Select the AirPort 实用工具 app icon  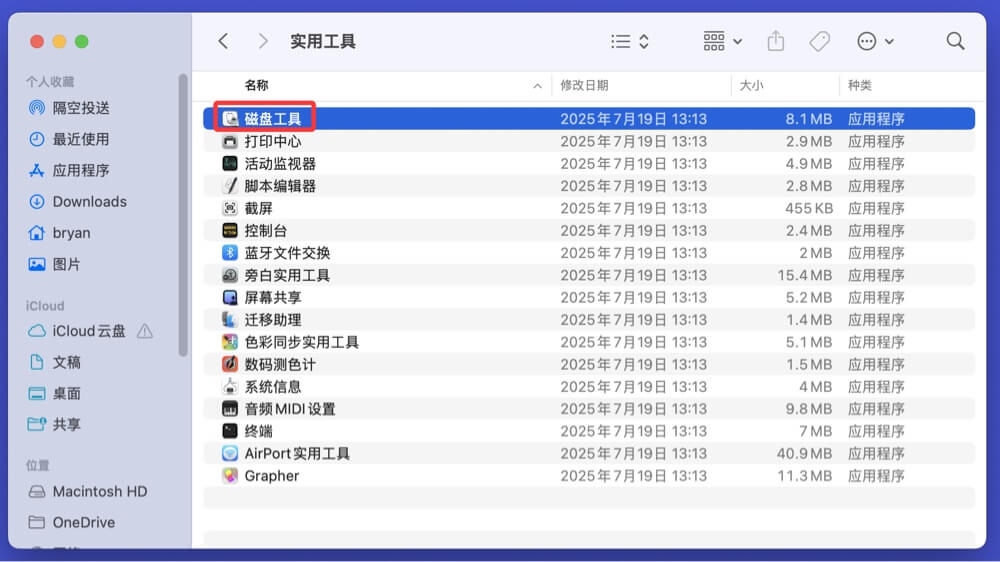230,454
